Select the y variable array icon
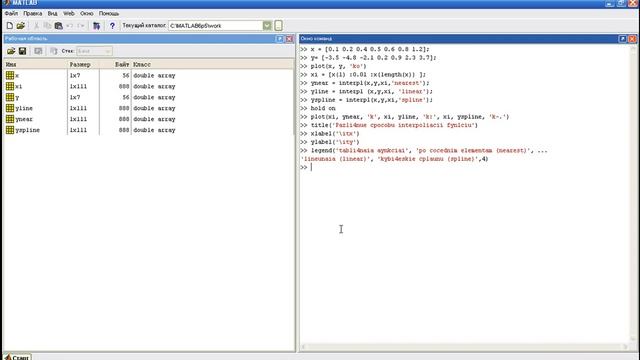Image resolution: width=640 pixels, height=360 pixels. click(10, 97)
